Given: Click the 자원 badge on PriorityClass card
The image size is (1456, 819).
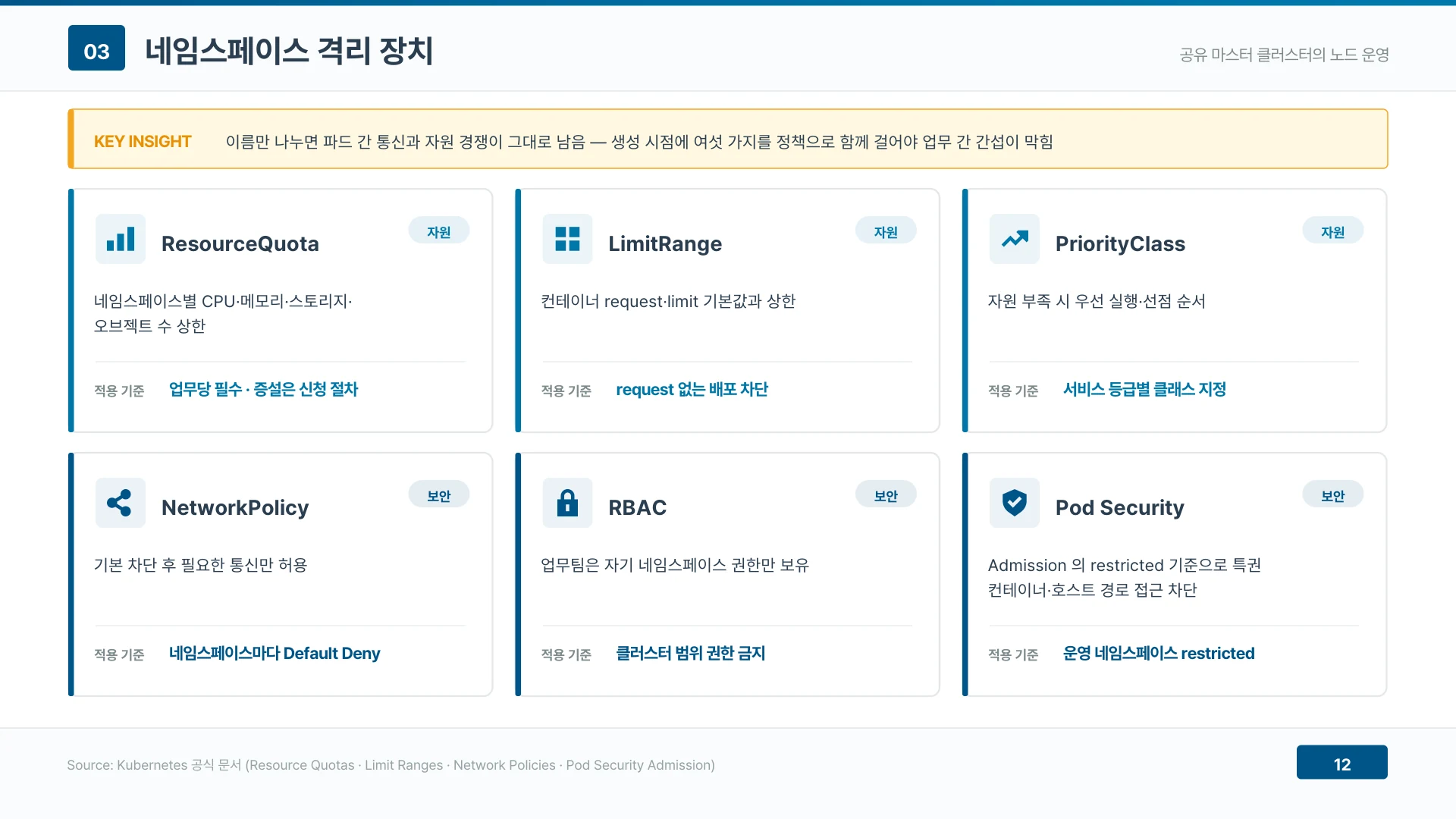Looking at the screenshot, I should (1333, 231).
